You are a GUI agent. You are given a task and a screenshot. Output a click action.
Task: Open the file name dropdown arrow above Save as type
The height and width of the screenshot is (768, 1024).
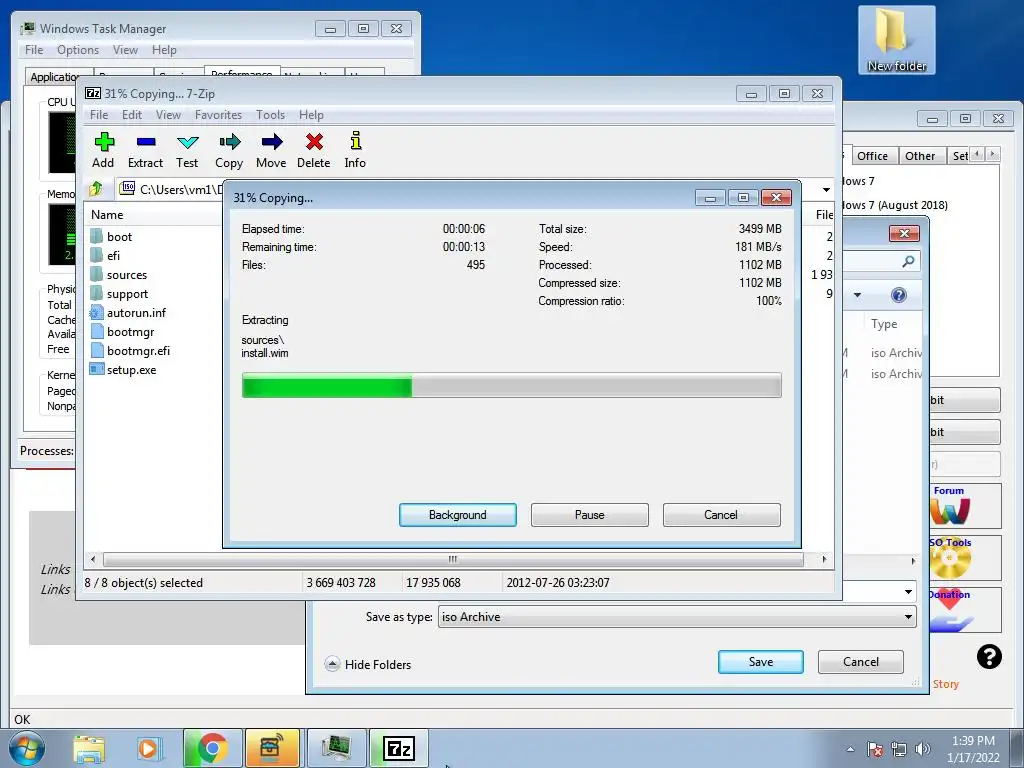tap(908, 592)
